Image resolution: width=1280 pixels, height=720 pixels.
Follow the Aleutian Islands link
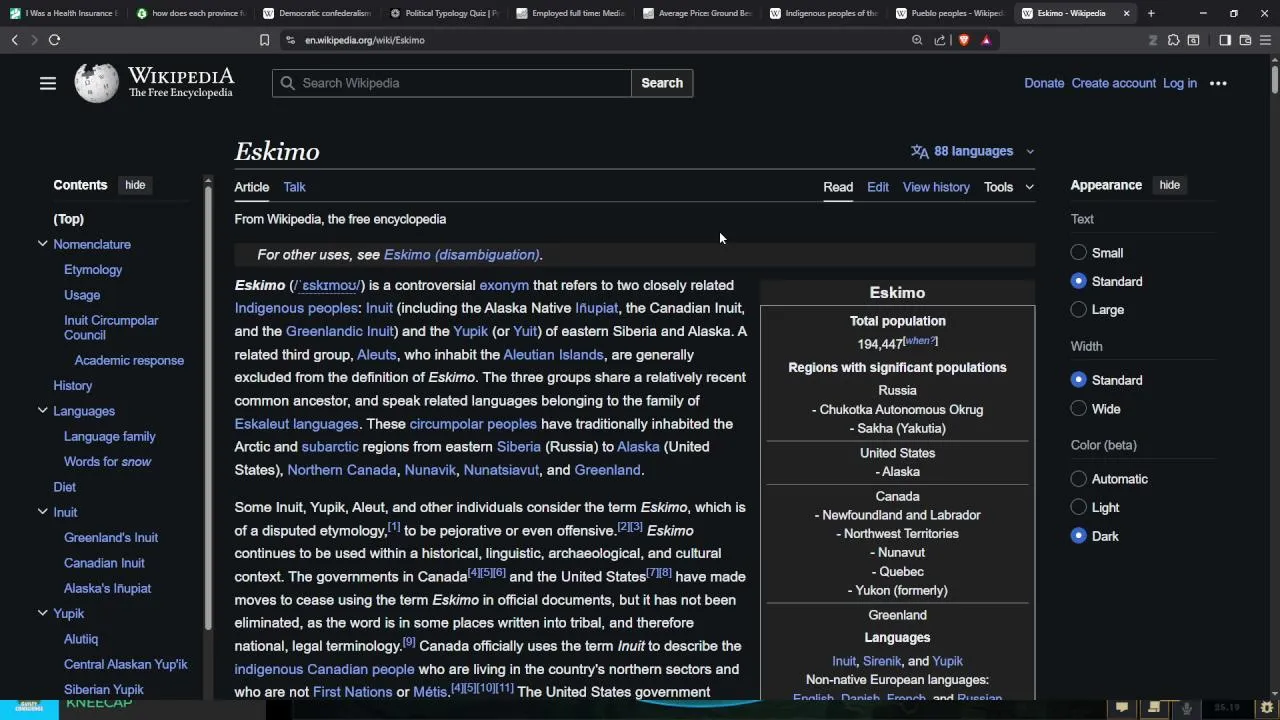click(553, 355)
